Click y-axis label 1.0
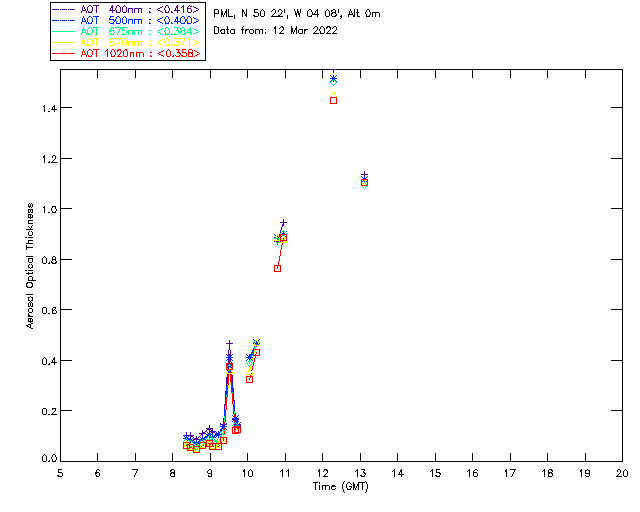 coord(49,209)
